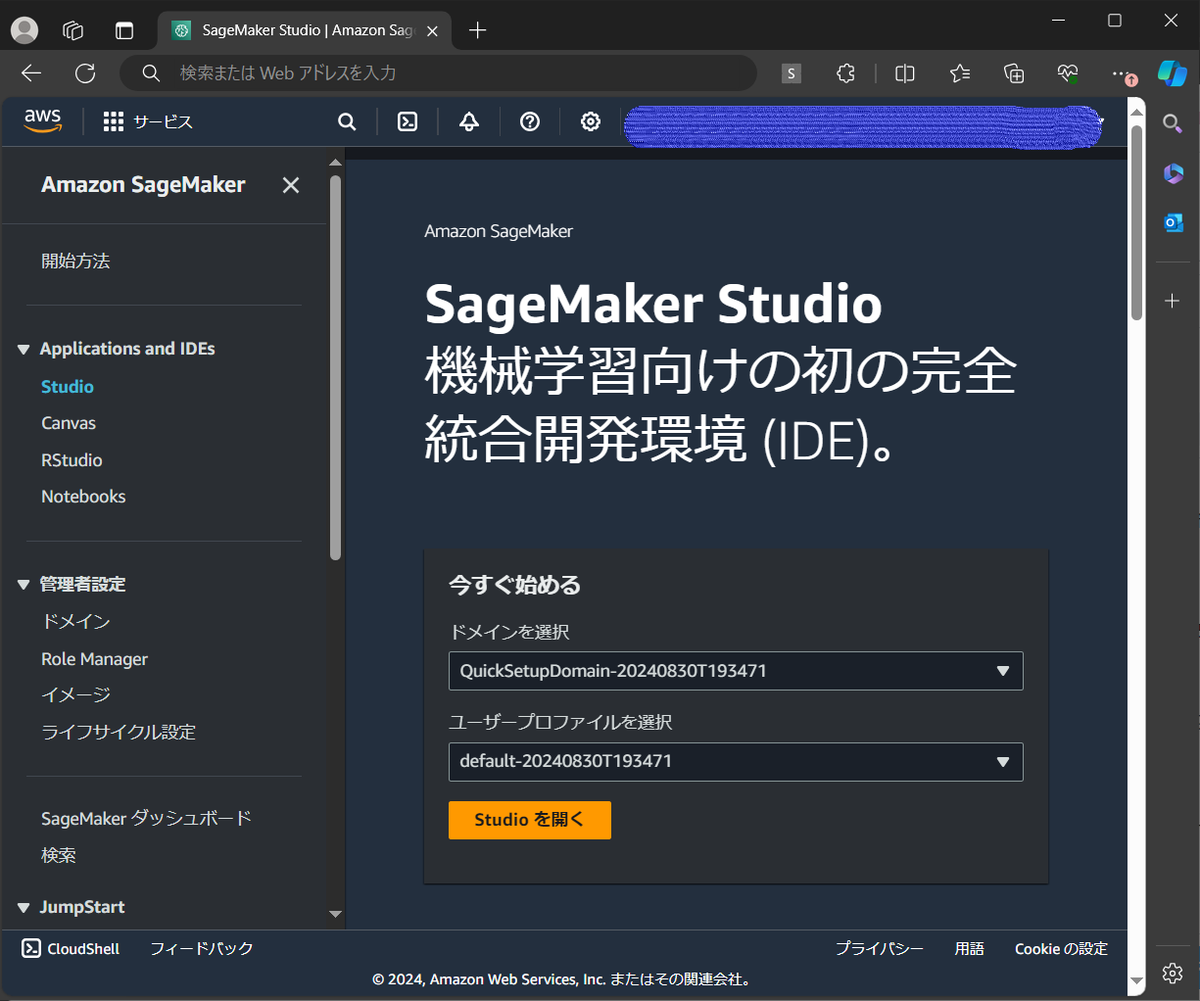Collapse the JumpStart section
Screen dimensions: 1200x1001
(24, 907)
